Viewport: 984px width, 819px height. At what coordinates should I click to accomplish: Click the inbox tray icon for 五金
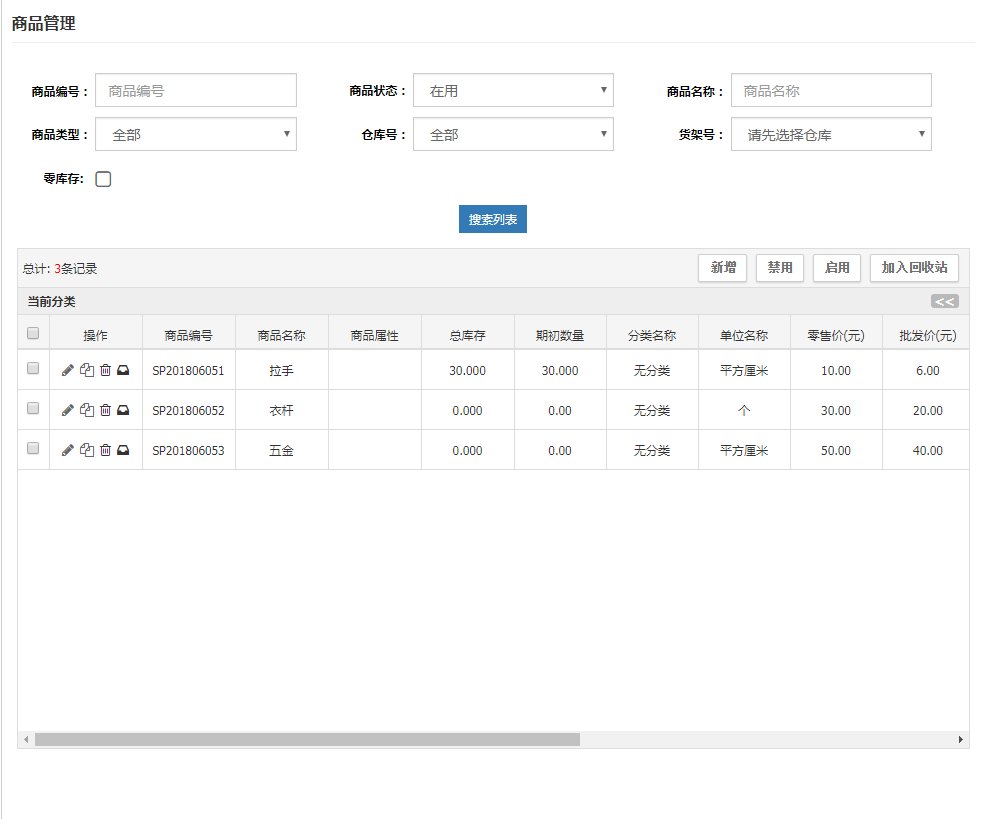point(123,450)
